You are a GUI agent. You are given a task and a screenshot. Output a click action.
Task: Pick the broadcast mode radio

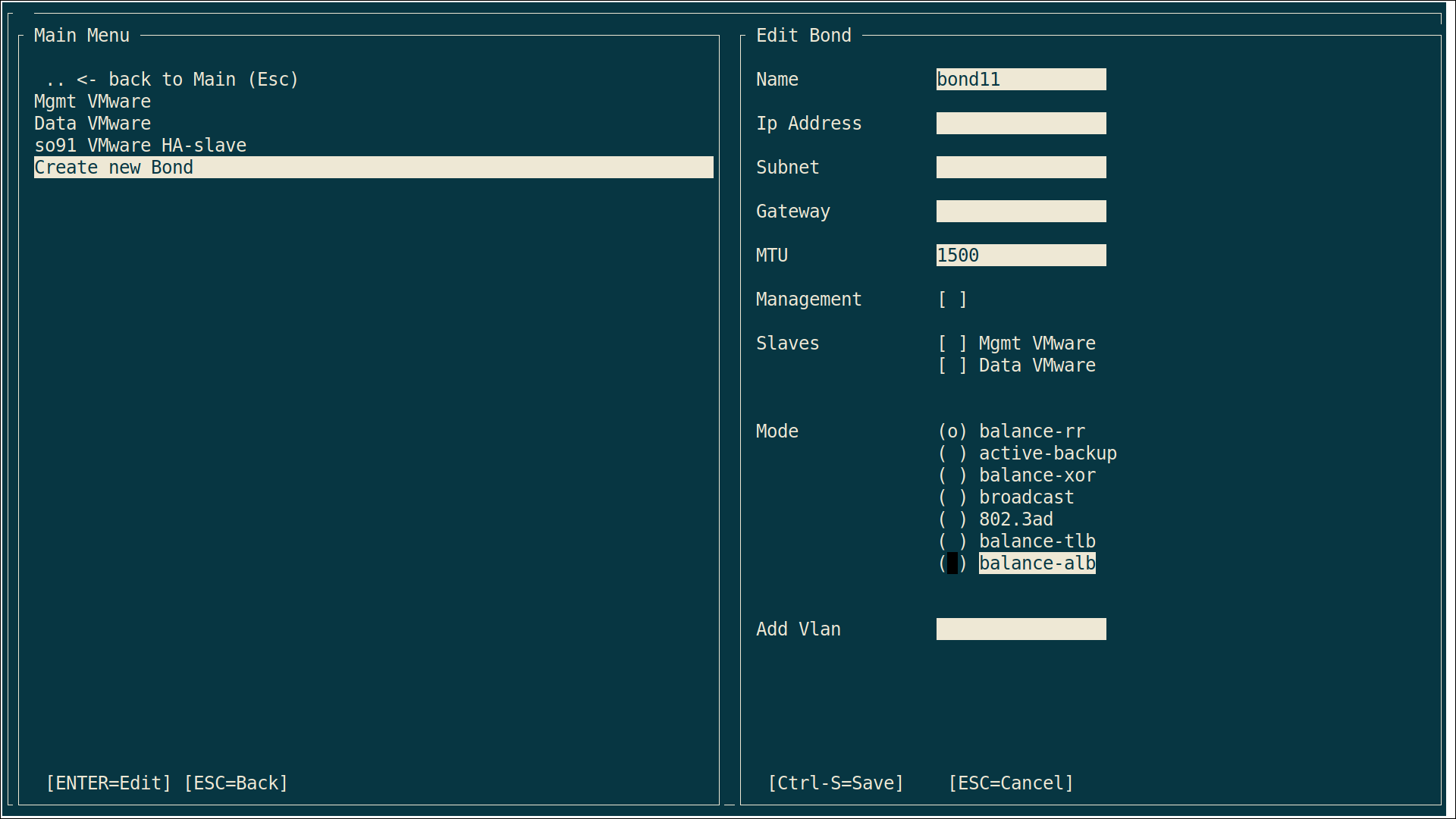pos(952,497)
